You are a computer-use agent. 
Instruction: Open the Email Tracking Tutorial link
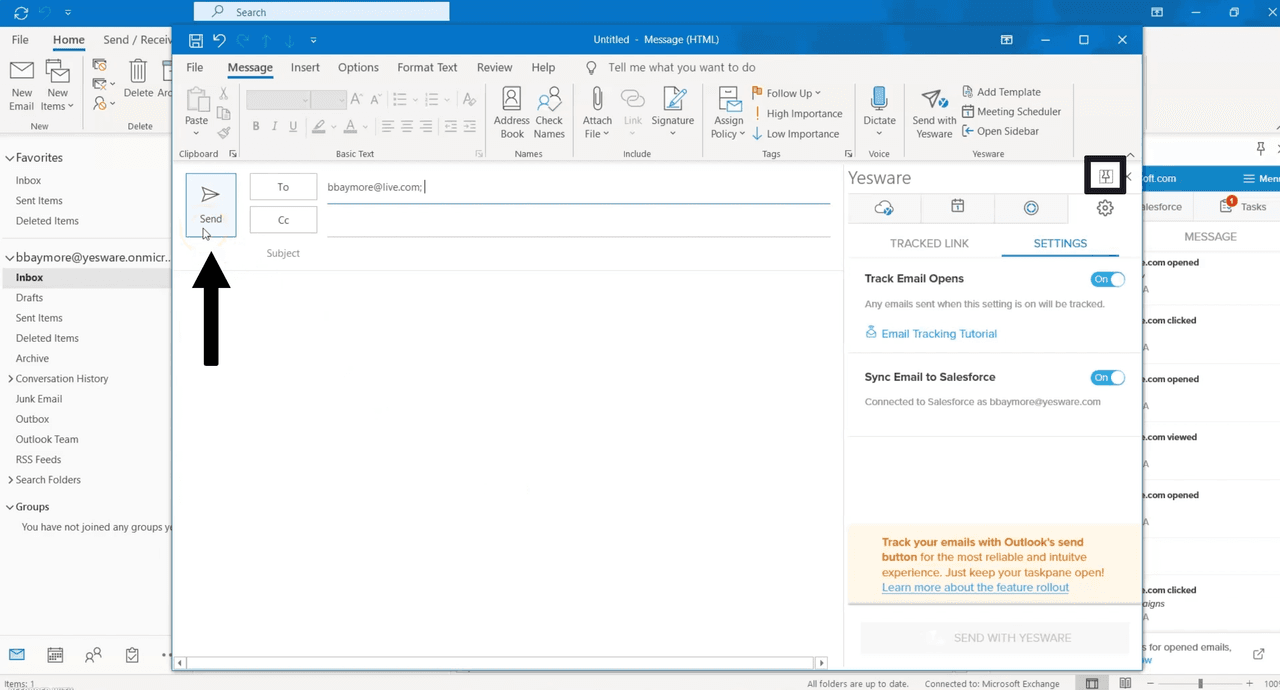(x=938, y=333)
